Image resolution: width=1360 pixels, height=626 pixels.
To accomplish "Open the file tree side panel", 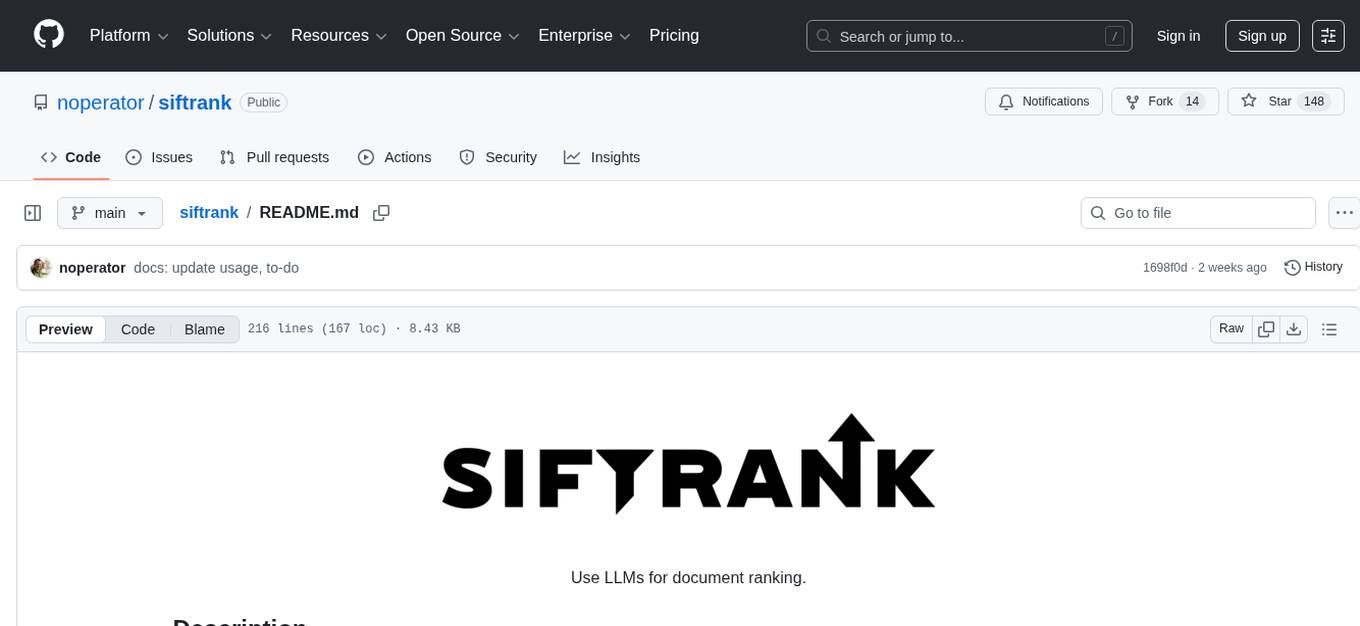I will click(x=32, y=213).
